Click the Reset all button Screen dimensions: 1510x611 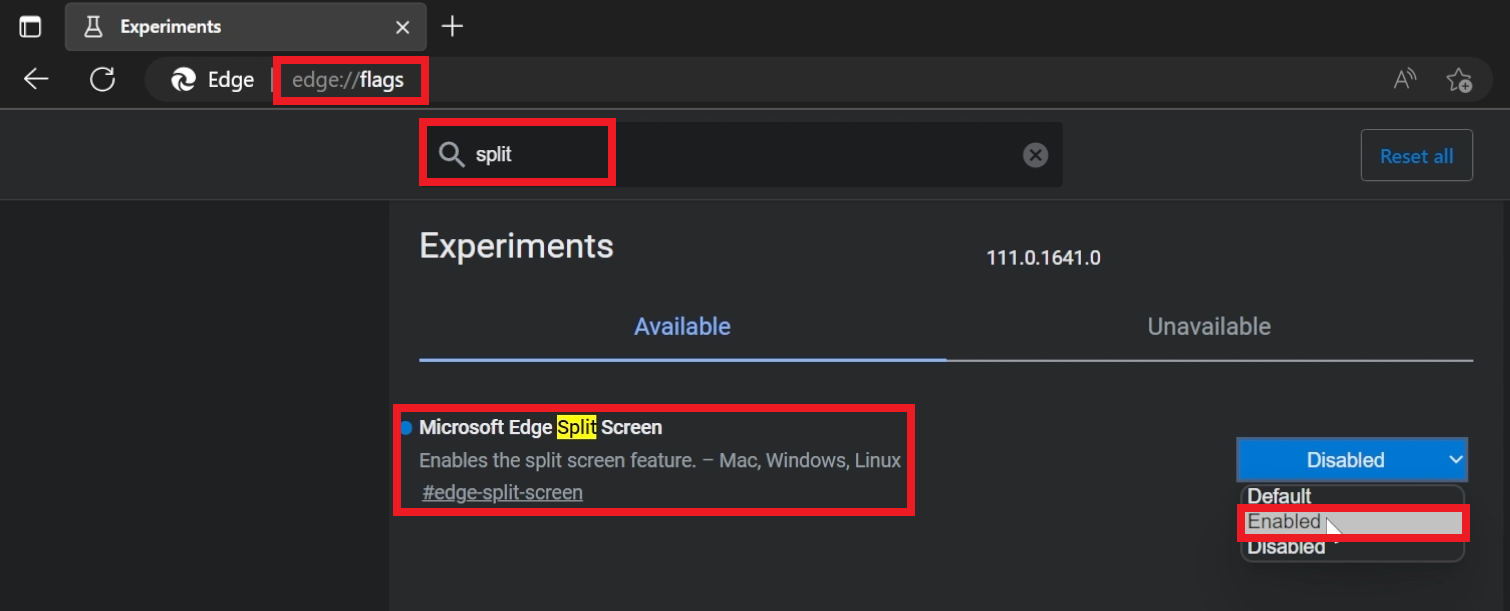pyautogui.click(x=1416, y=155)
